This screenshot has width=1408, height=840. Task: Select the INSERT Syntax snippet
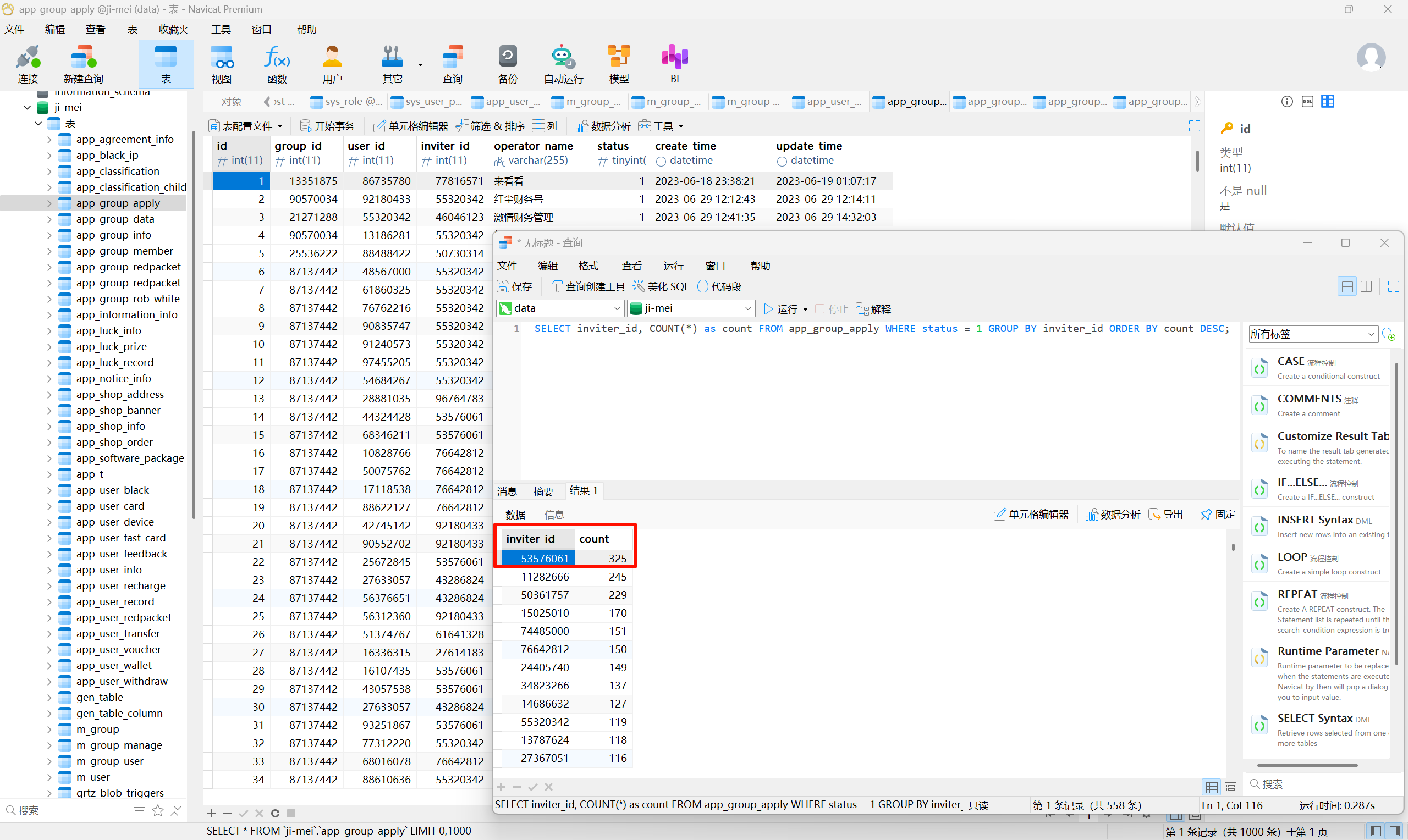[x=1317, y=527]
